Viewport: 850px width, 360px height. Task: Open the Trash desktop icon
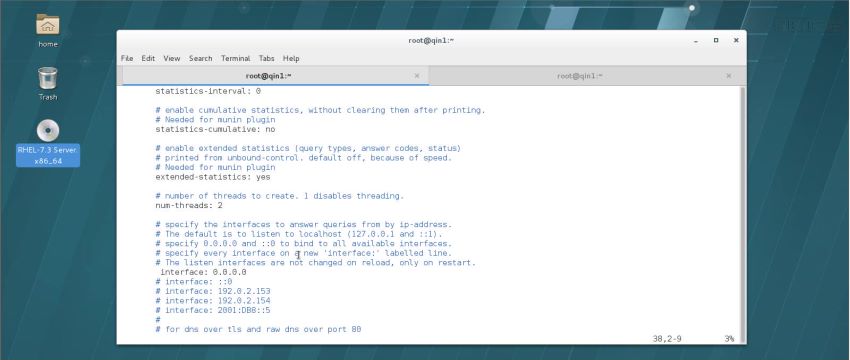[48, 79]
